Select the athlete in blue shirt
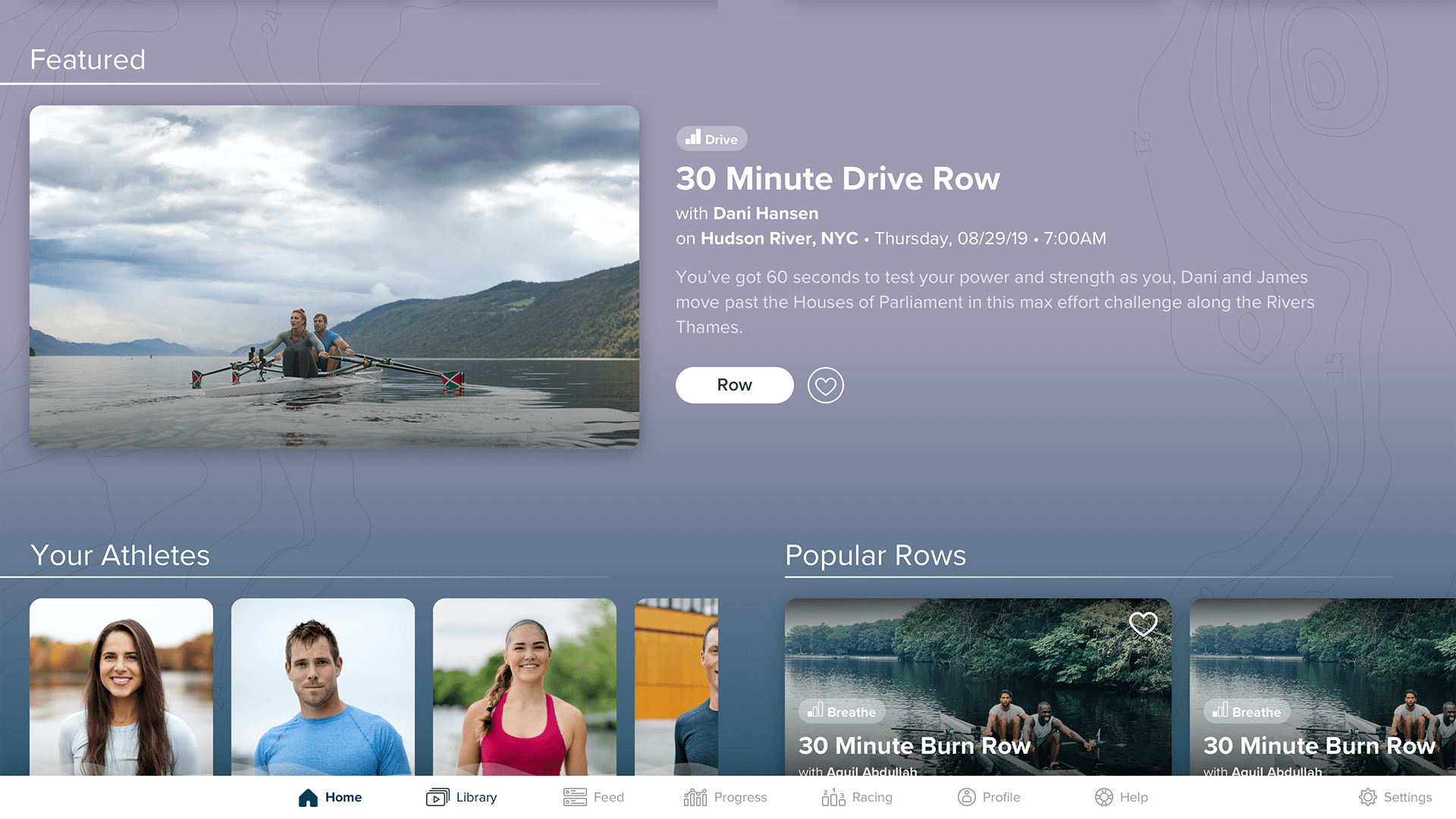1456x819 pixels. (323, 686)
